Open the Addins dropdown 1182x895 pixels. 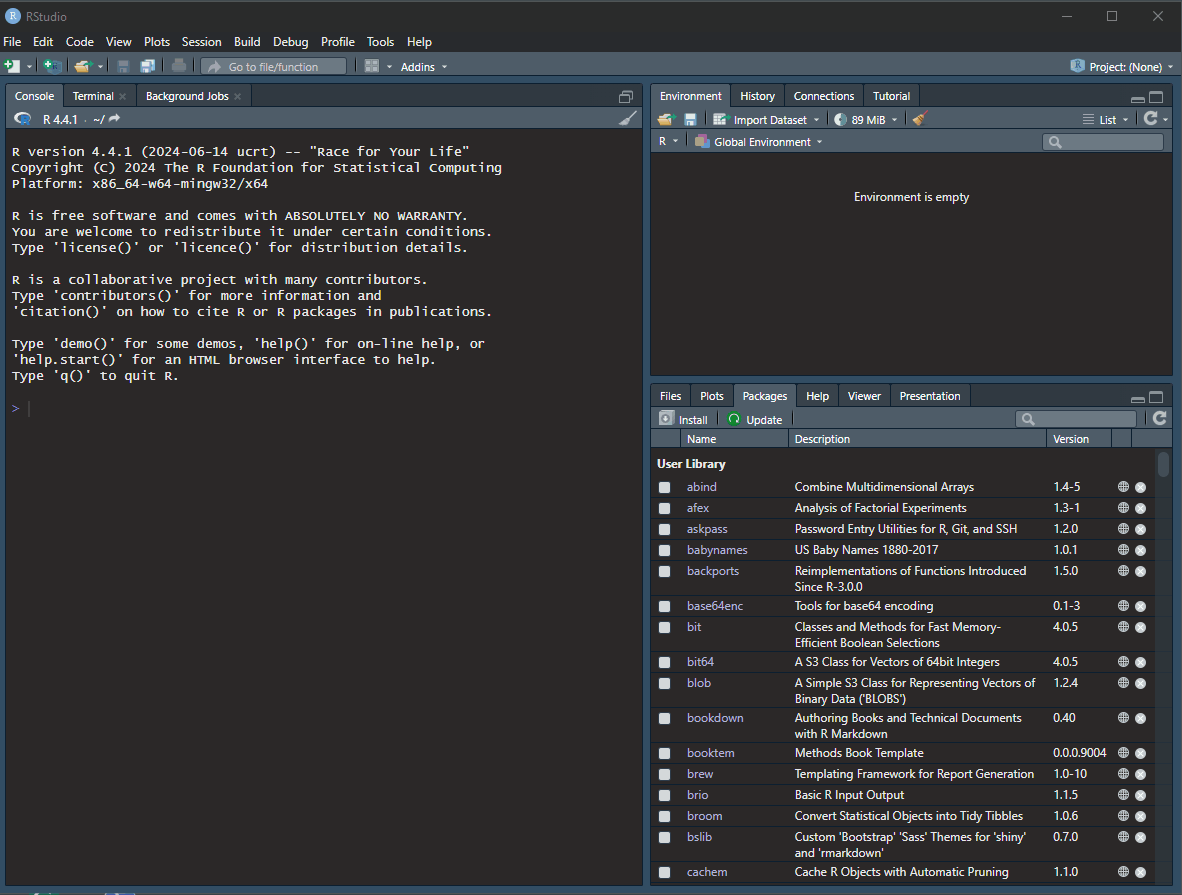(424, 67)
